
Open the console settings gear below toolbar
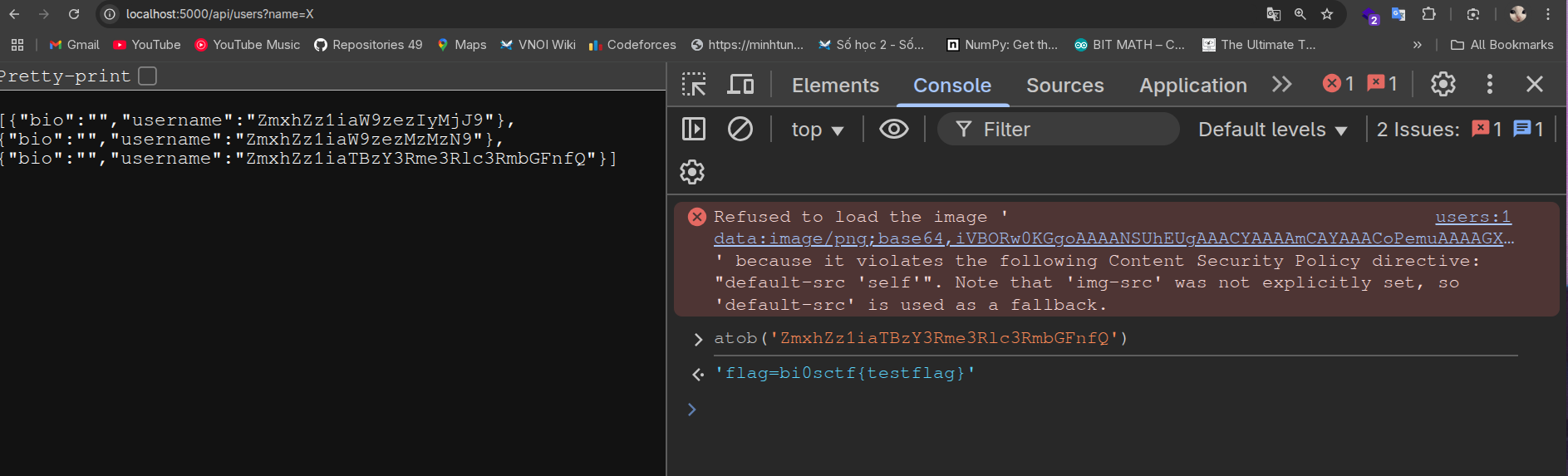(692, 172)
